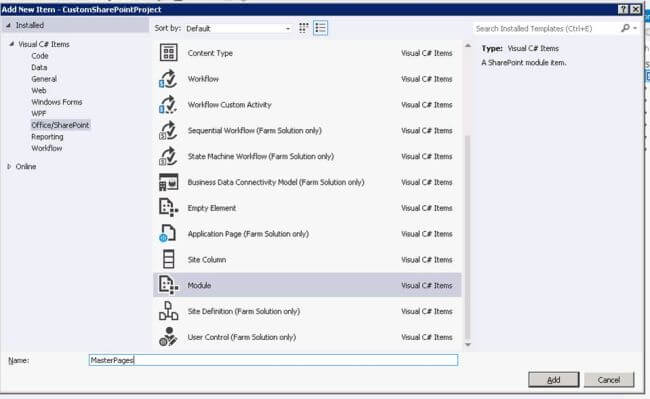This screenshot has height=399, width=650.
Task: Select the Reporting category
Action: coord(47,137)
